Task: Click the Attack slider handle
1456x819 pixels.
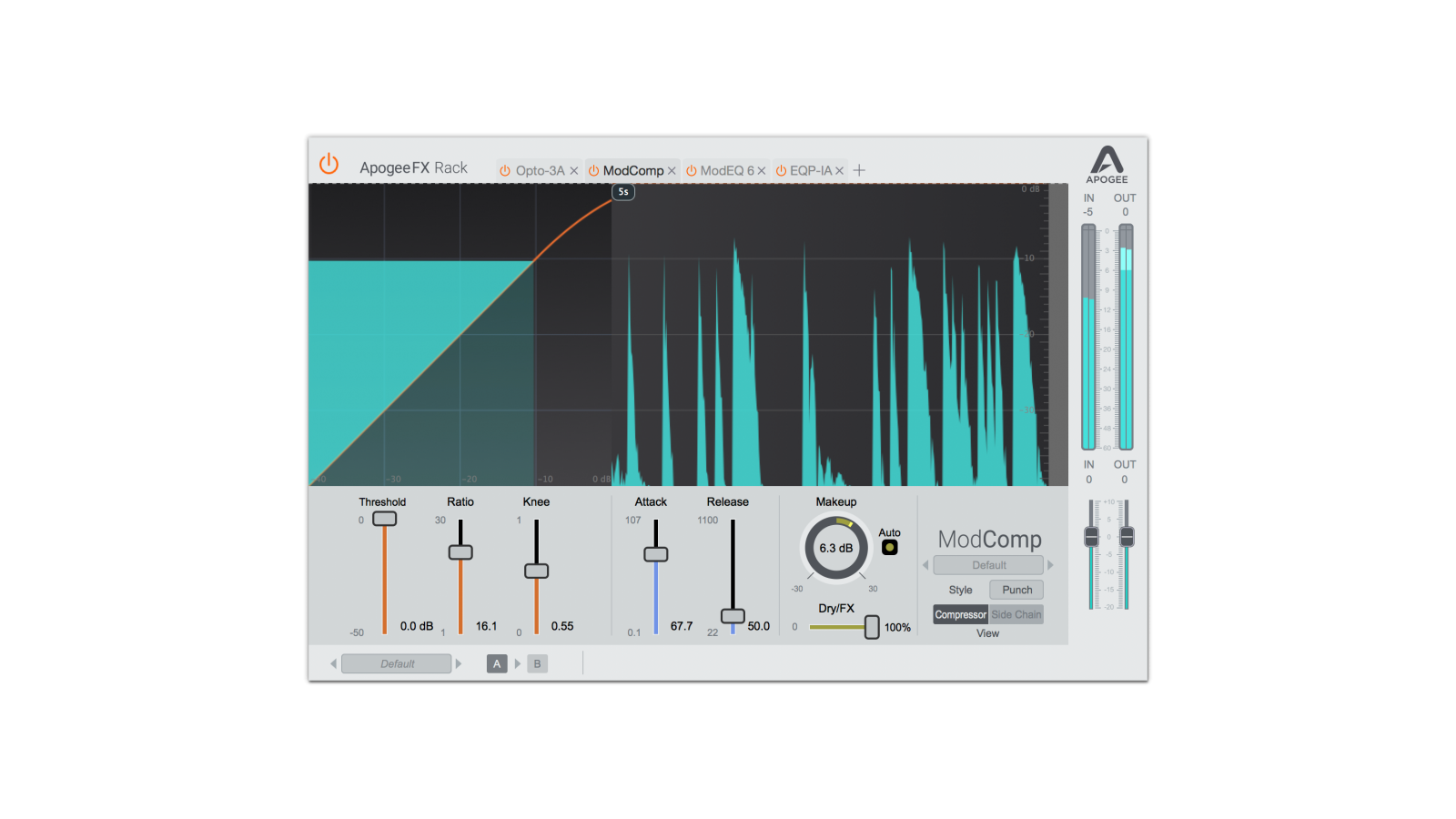Action: 656,554
